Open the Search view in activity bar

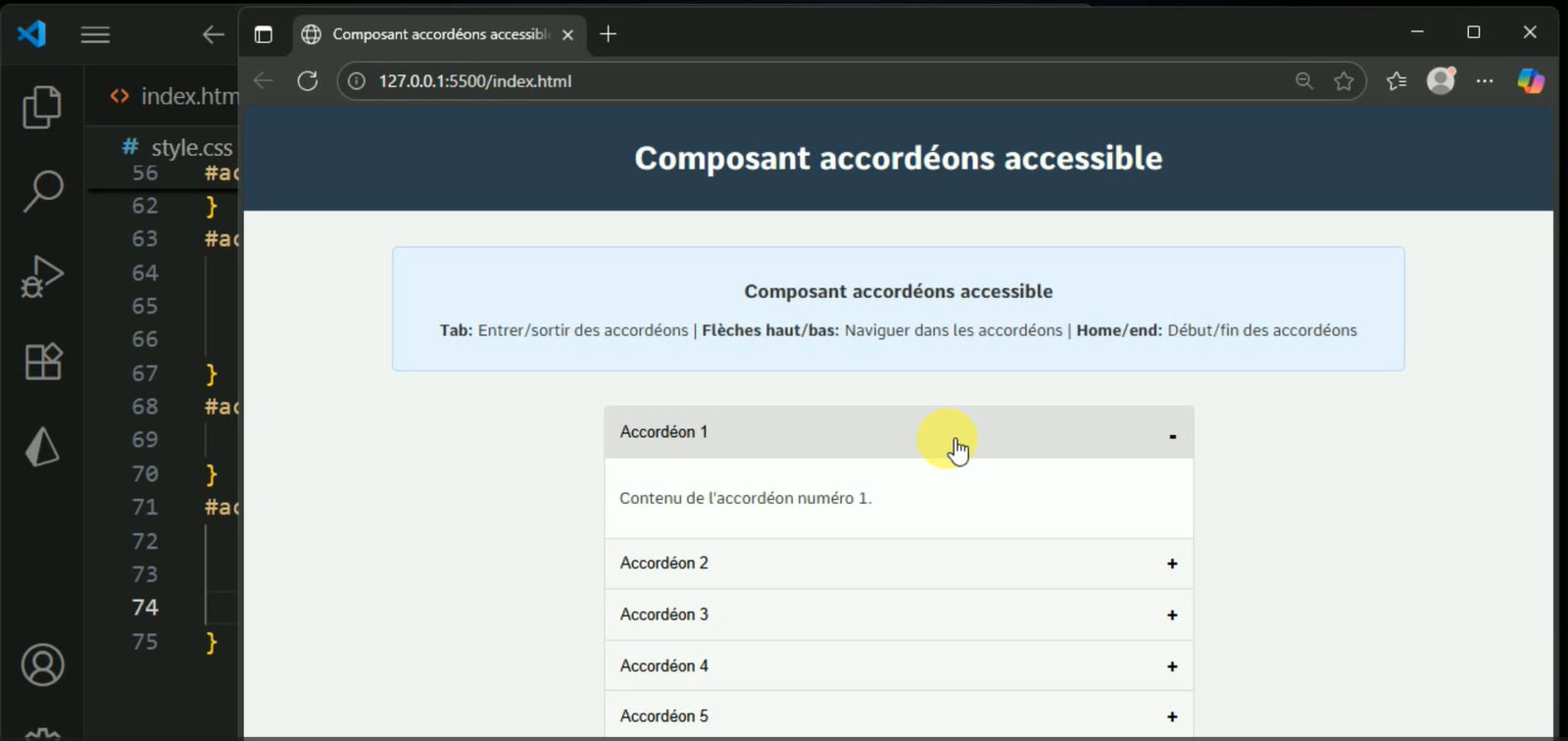[42, 191]
